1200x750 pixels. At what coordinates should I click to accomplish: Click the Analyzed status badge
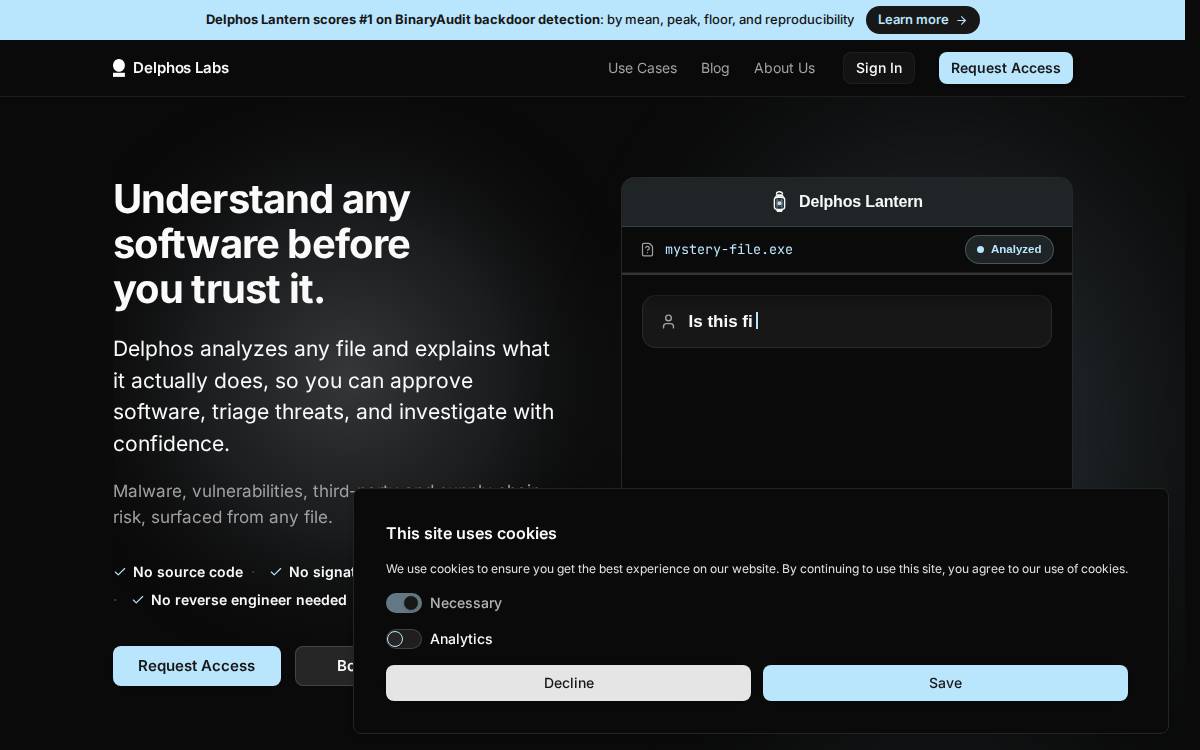1009,249
